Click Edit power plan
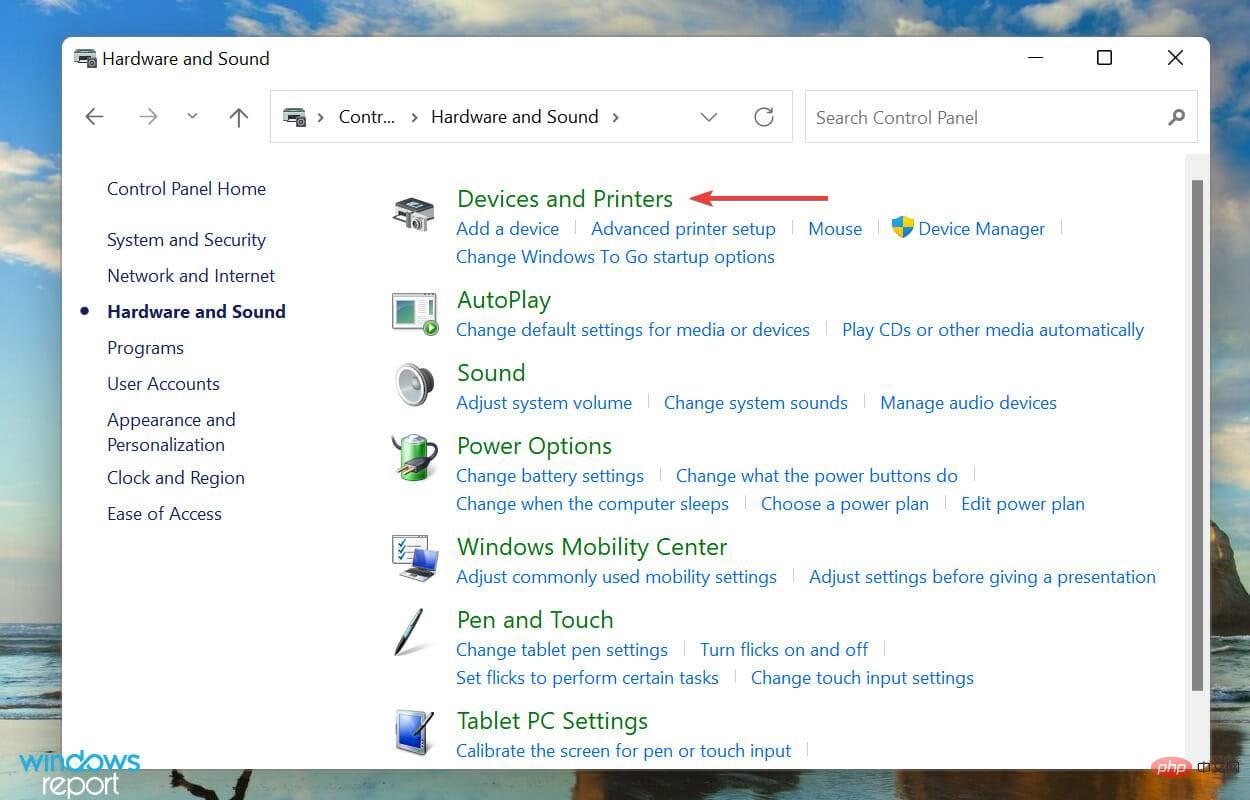The image size is (1250, 800). [1023, 503]
